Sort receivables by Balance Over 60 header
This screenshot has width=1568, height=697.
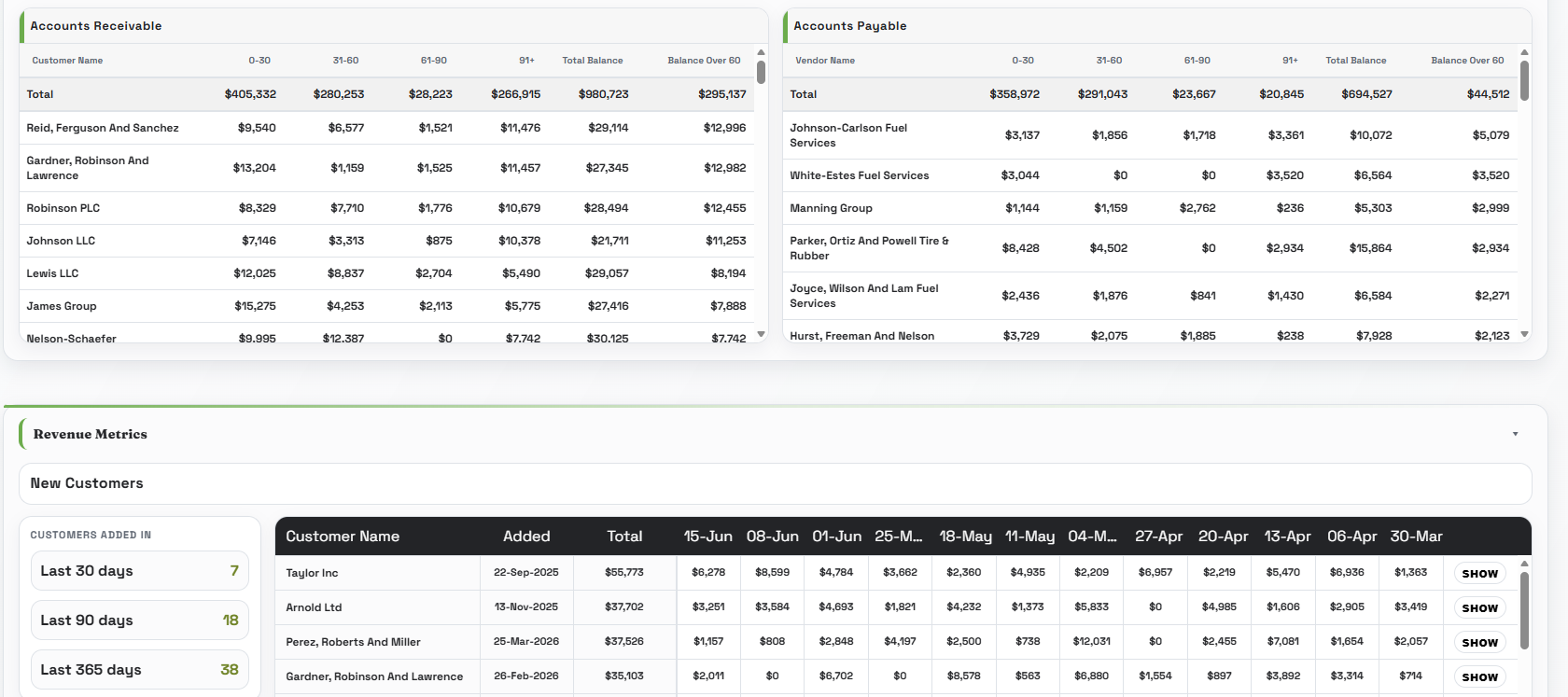(x=704, y=61)
